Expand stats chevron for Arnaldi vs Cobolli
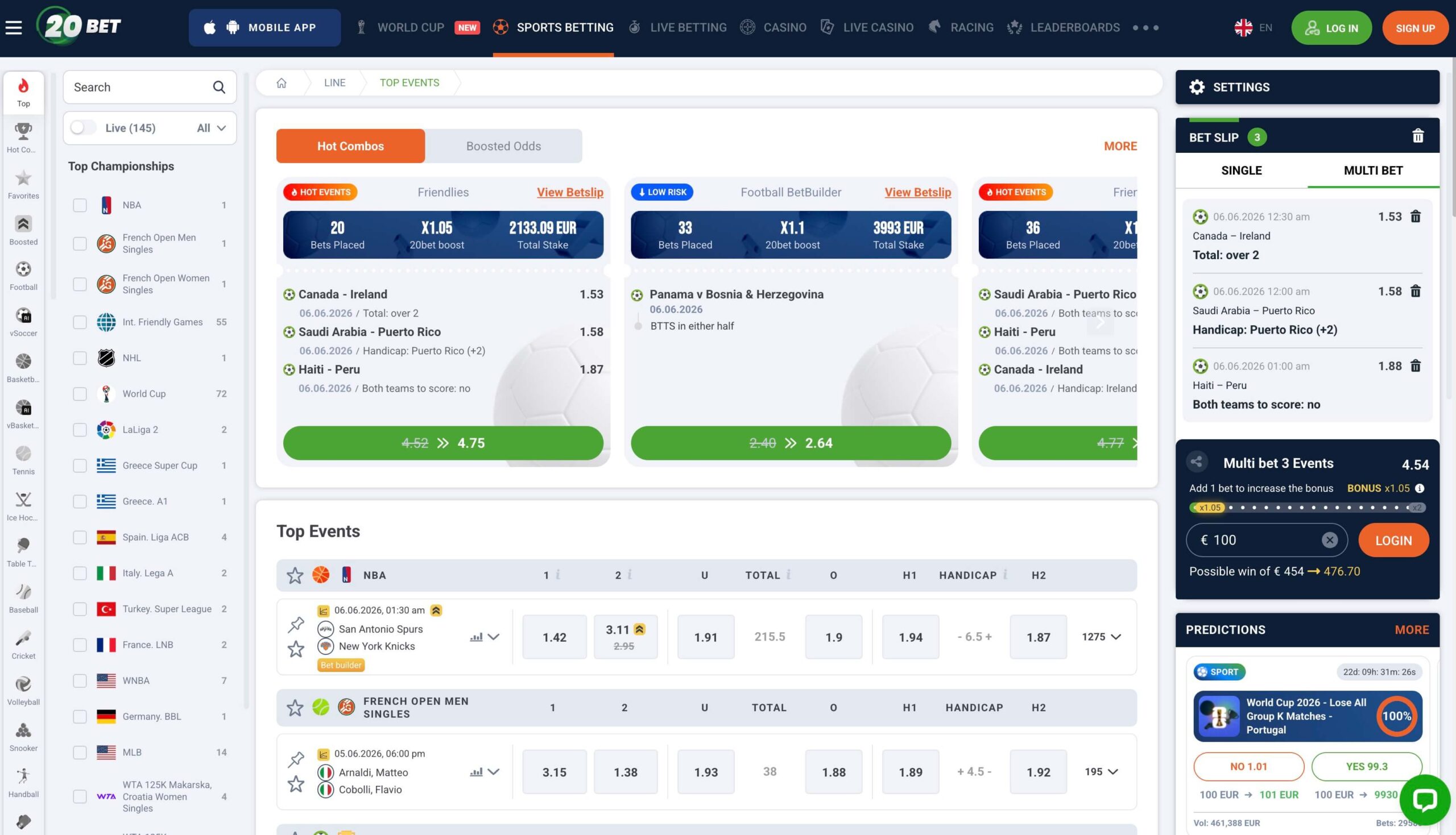This screenshot has height=835, width=1456. point(493,772)
